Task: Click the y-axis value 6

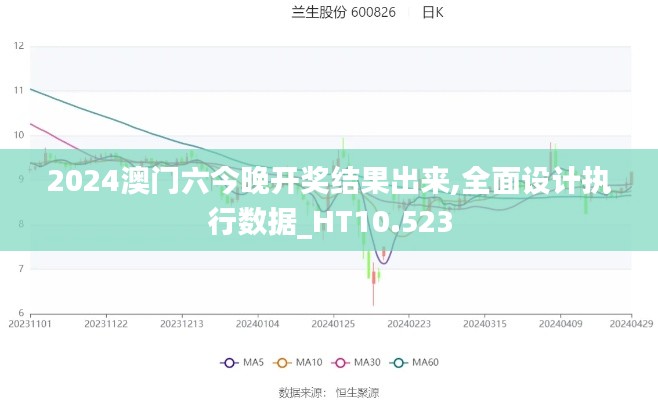Action: pyautogui.click(x=21, y=313)
